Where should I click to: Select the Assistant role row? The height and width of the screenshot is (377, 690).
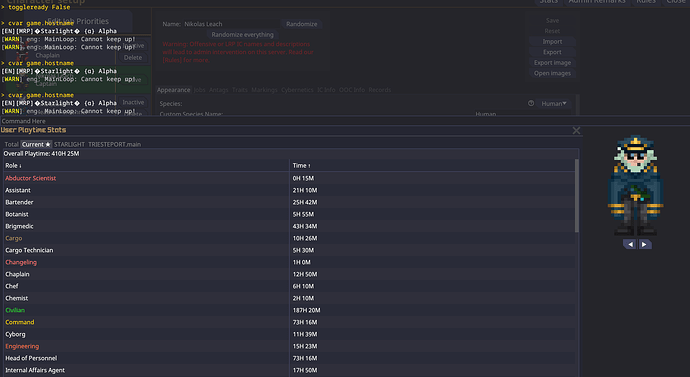coord(290,190)
